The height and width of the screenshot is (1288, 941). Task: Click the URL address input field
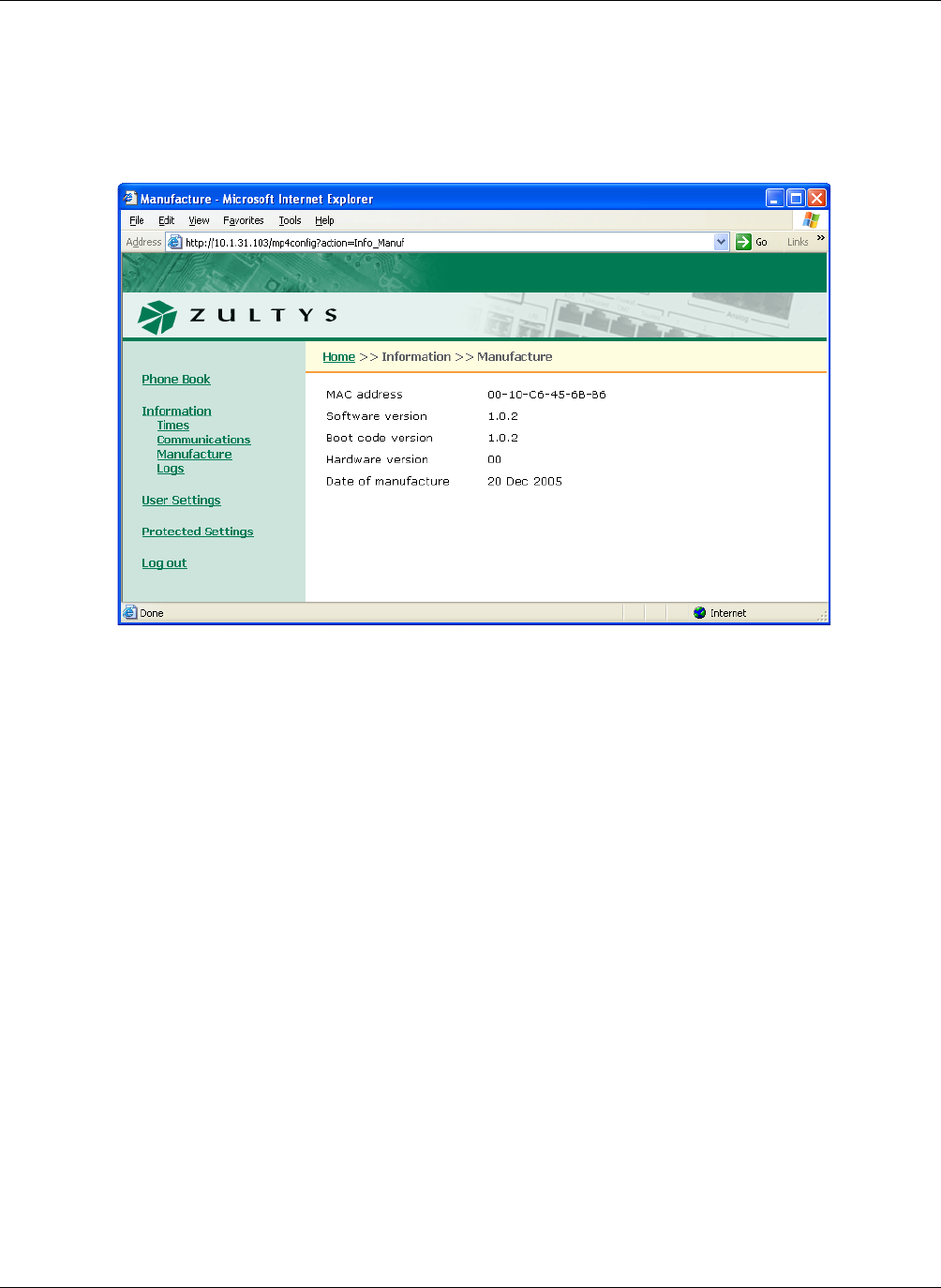448,242
